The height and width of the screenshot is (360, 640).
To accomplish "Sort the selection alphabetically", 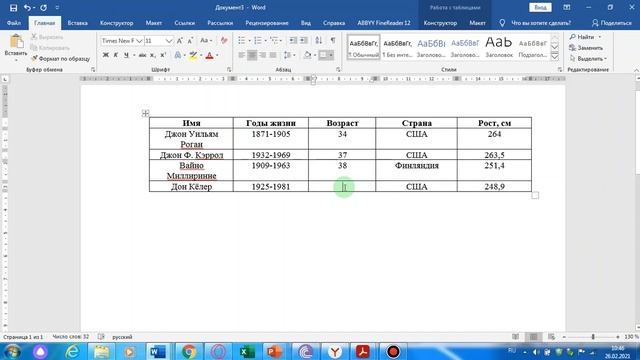I will tap(319, 40).
